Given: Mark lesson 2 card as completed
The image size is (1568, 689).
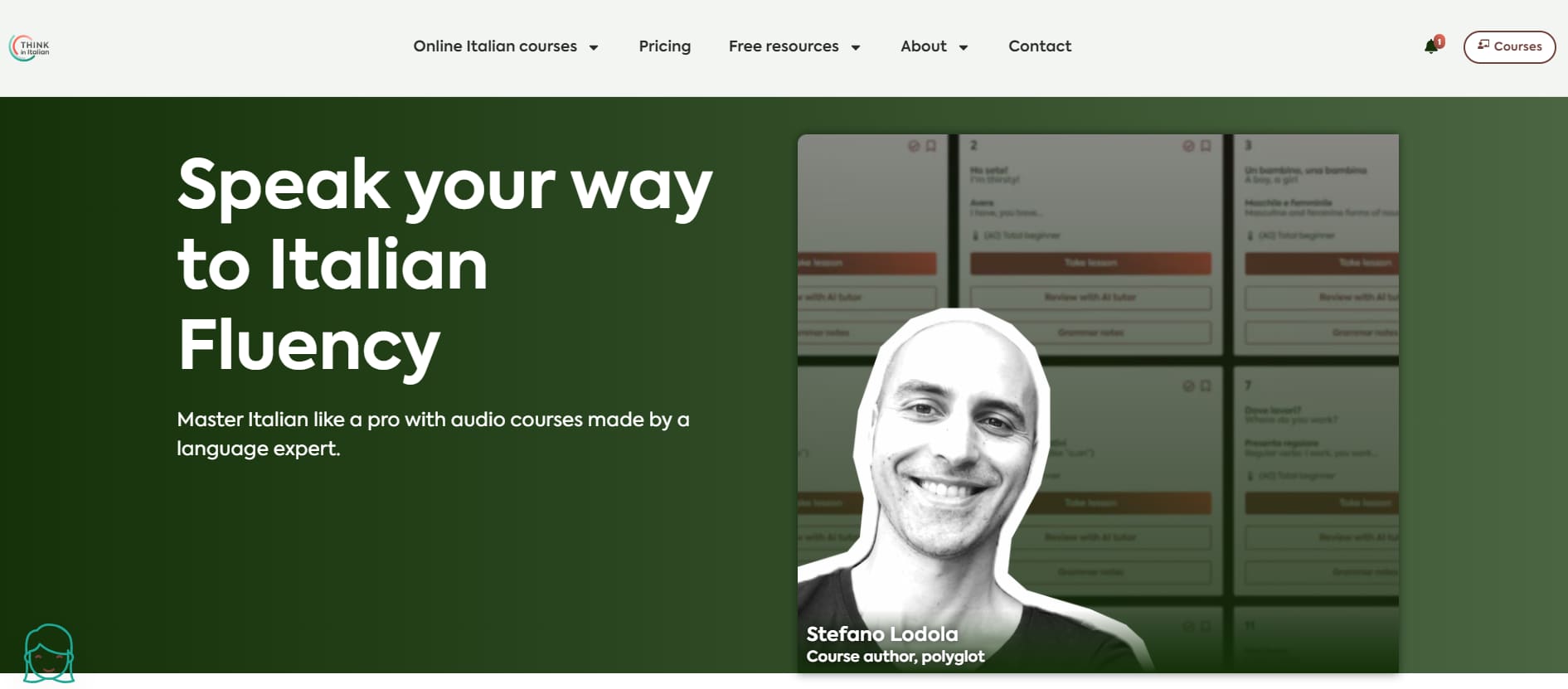Looking at the screenshot, I should 1188,146.
